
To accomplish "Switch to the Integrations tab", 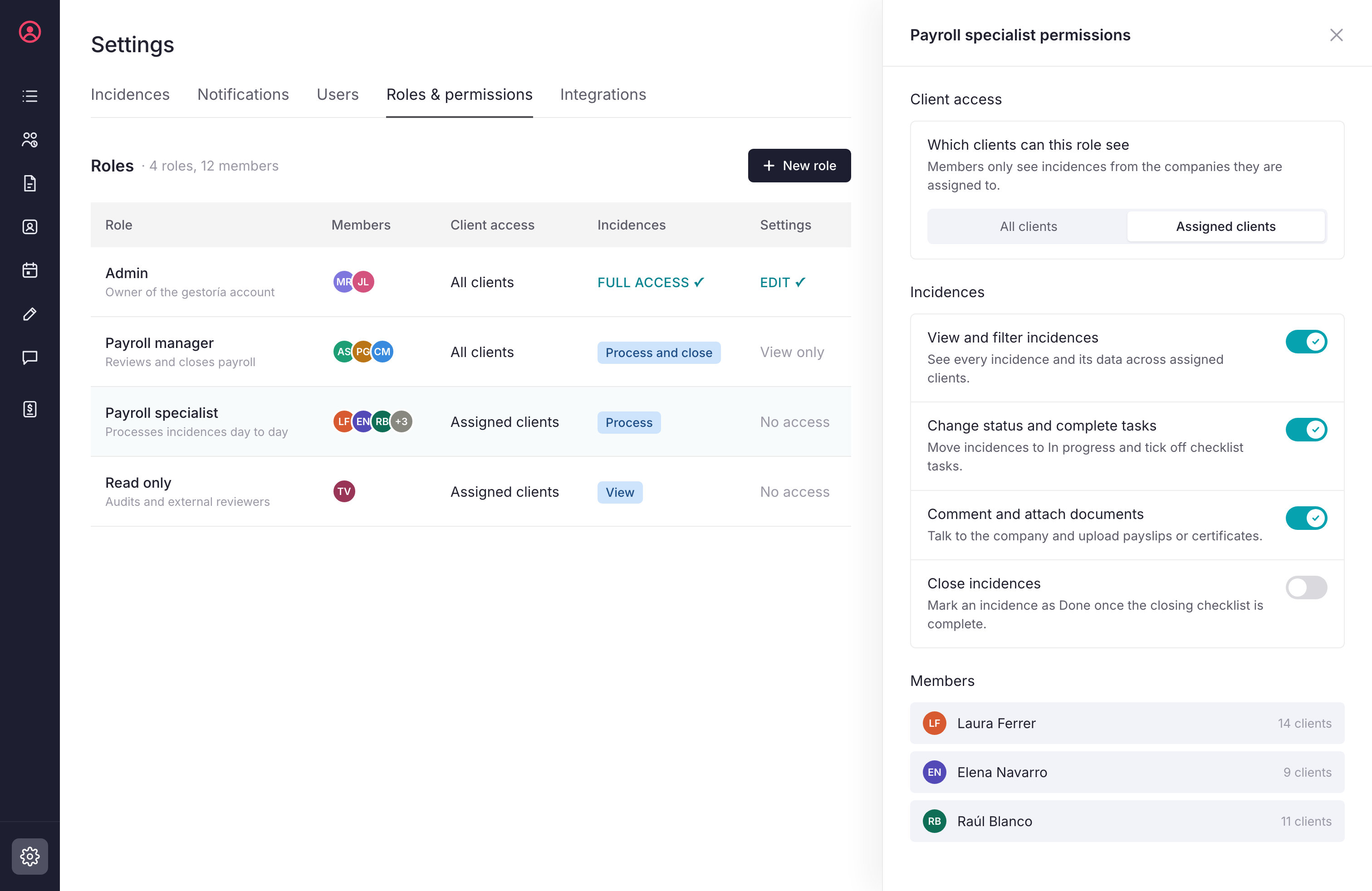I will pyautogui.click(x=603, y=94).
